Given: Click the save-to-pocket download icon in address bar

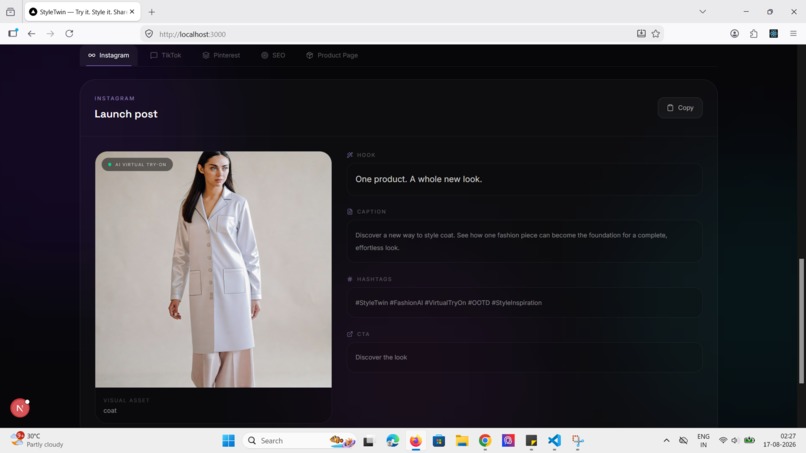Looking at the screenshot, I should coord(641,33).
